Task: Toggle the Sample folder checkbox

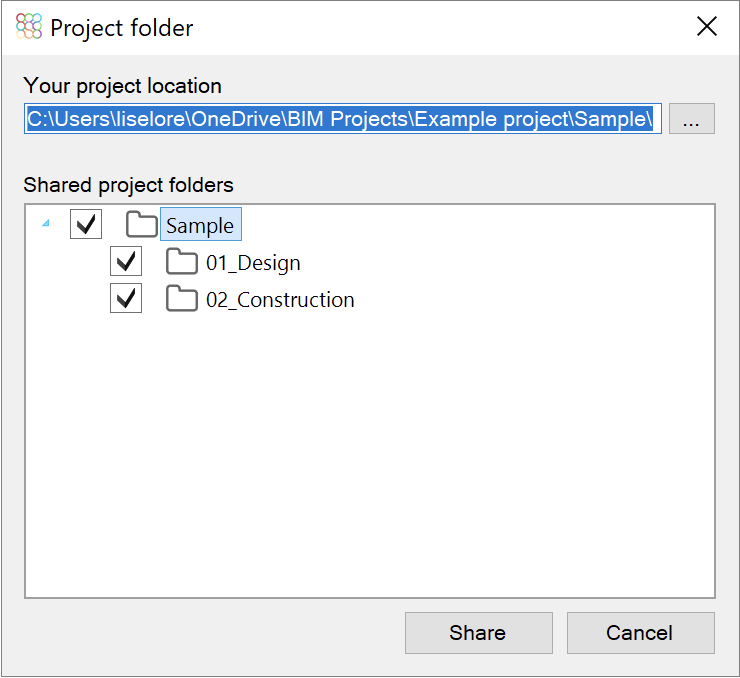Action: [x=86, y=225]
